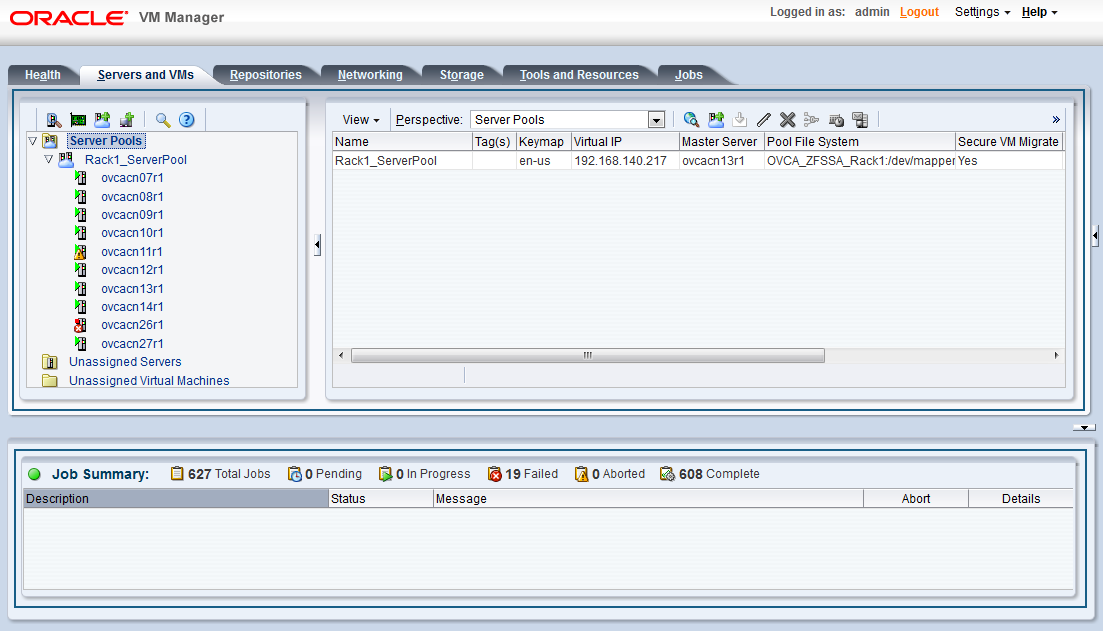Viewport: 1103px width, 631px height.
Task: Open the Unassigned Servers folder
Action: coord(125,362)
